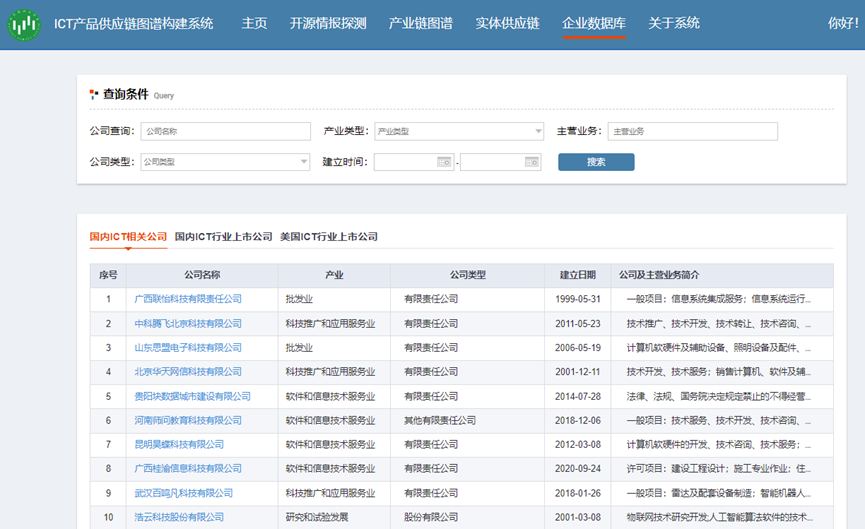Click the 公司类型 column header
The image size is (865, 529).
468,275
